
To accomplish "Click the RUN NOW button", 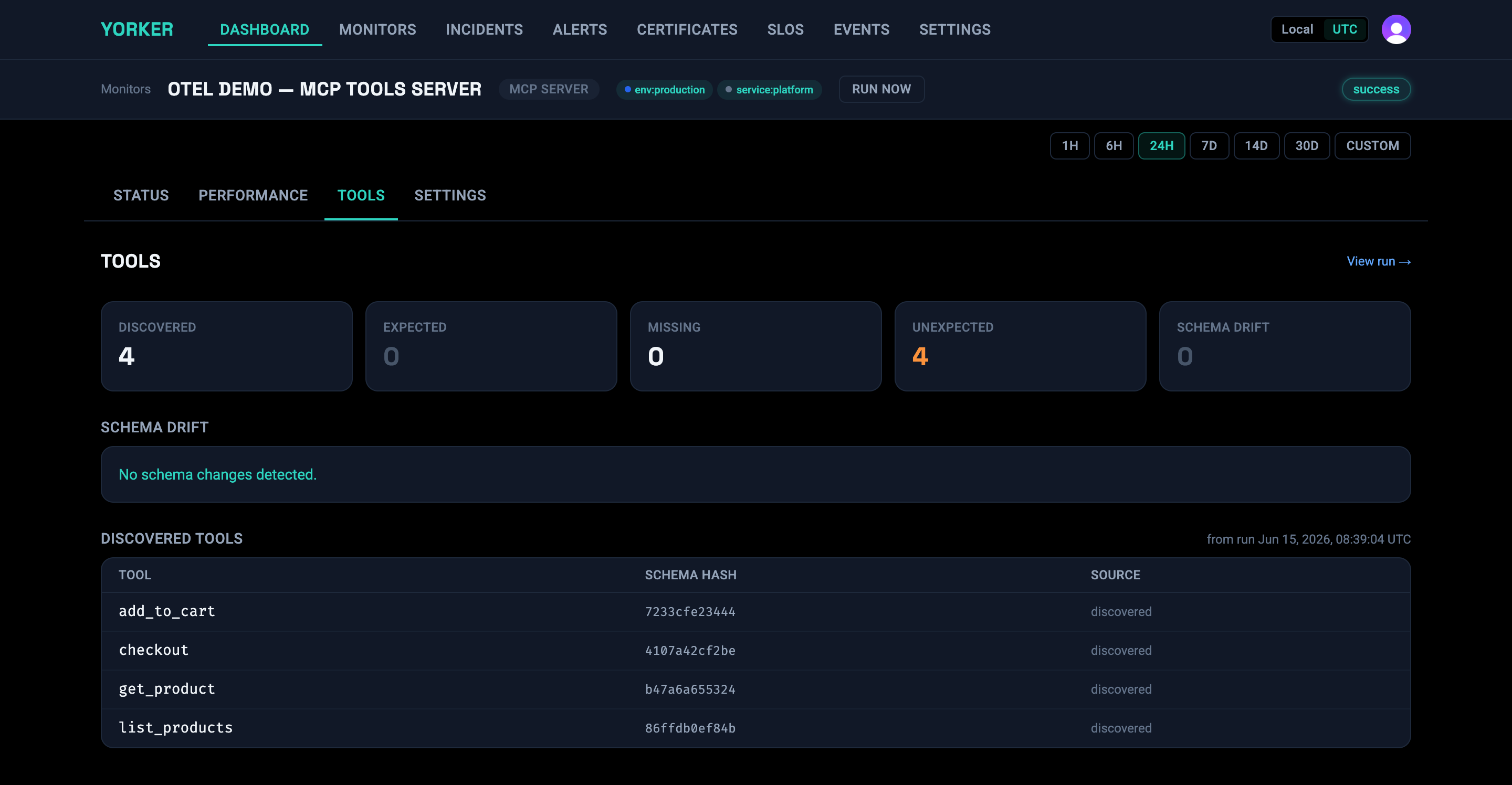I will tap(881, 89).
